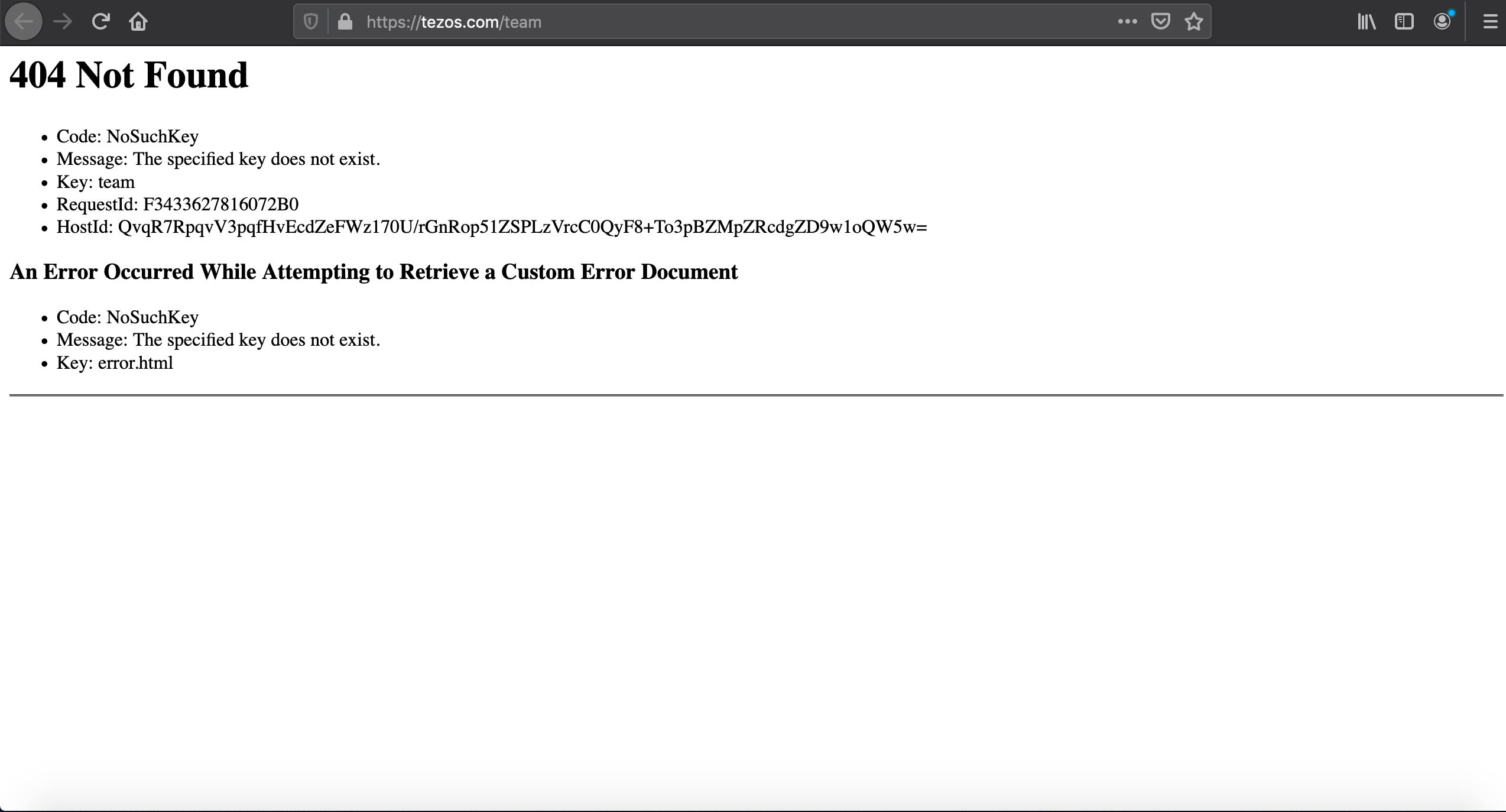
Task: Select the 404 Not Found heading
Action: click(129, 75)
